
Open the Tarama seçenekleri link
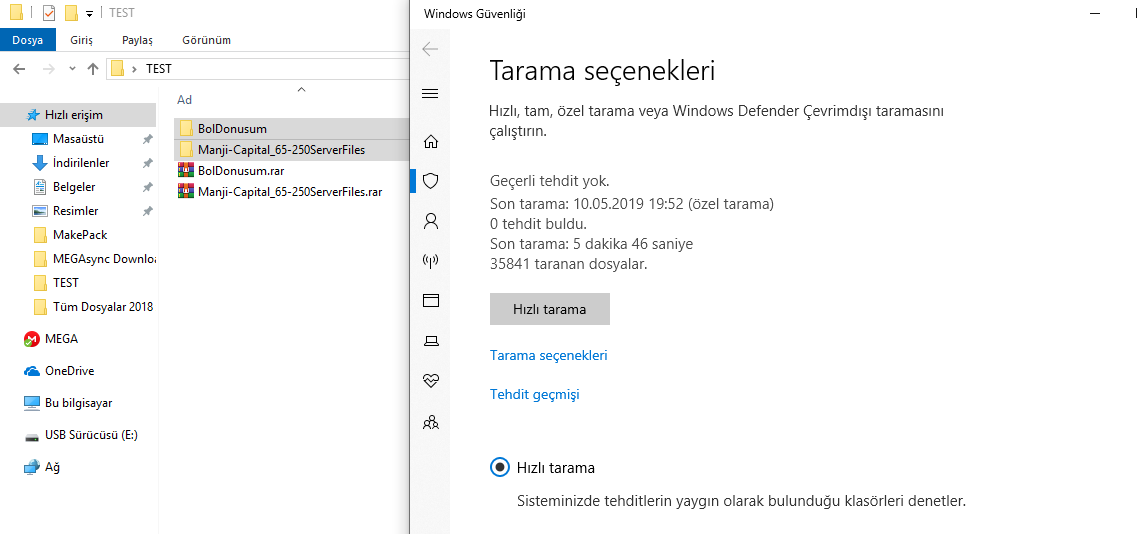click(x=549, y=356)
